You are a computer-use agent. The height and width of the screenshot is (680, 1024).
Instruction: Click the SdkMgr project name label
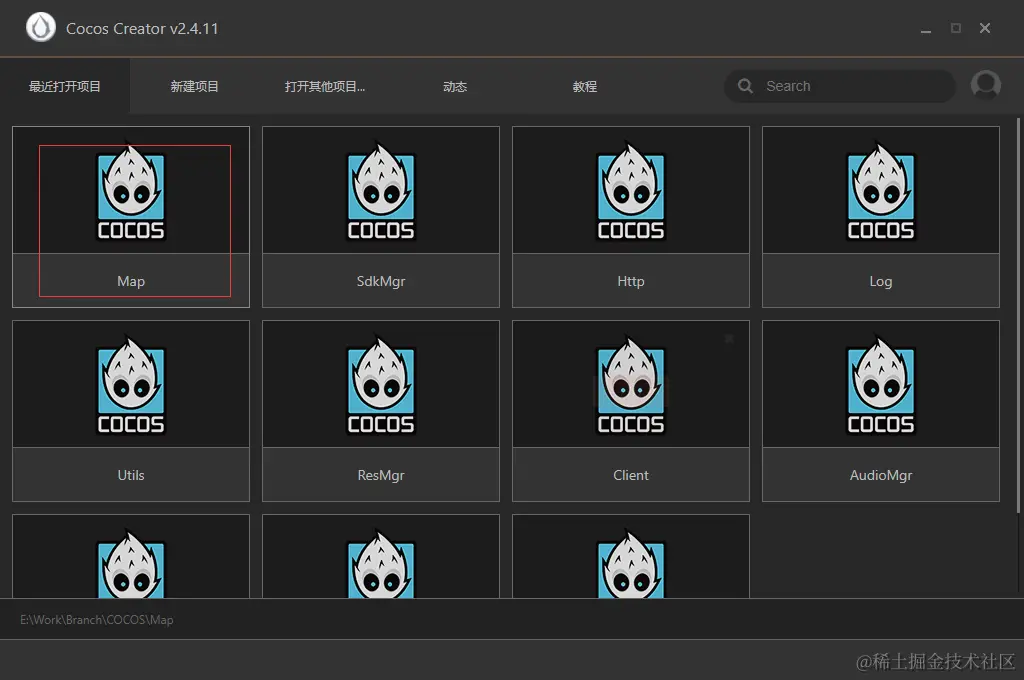click(x=381, y=282)
